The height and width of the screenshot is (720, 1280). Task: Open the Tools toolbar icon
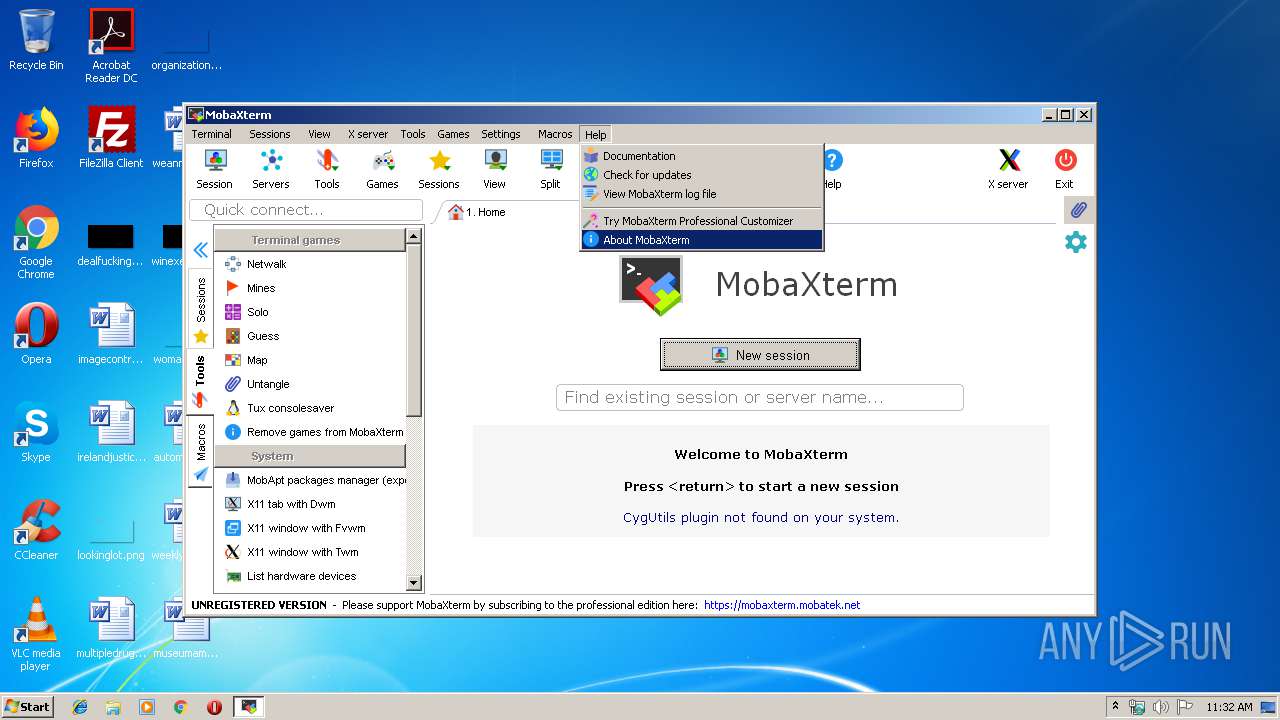[x=327, y=169]
